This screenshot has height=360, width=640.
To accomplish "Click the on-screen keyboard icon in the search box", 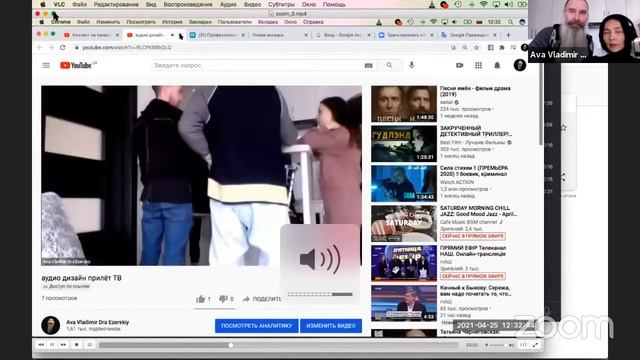I will point(368,65).
